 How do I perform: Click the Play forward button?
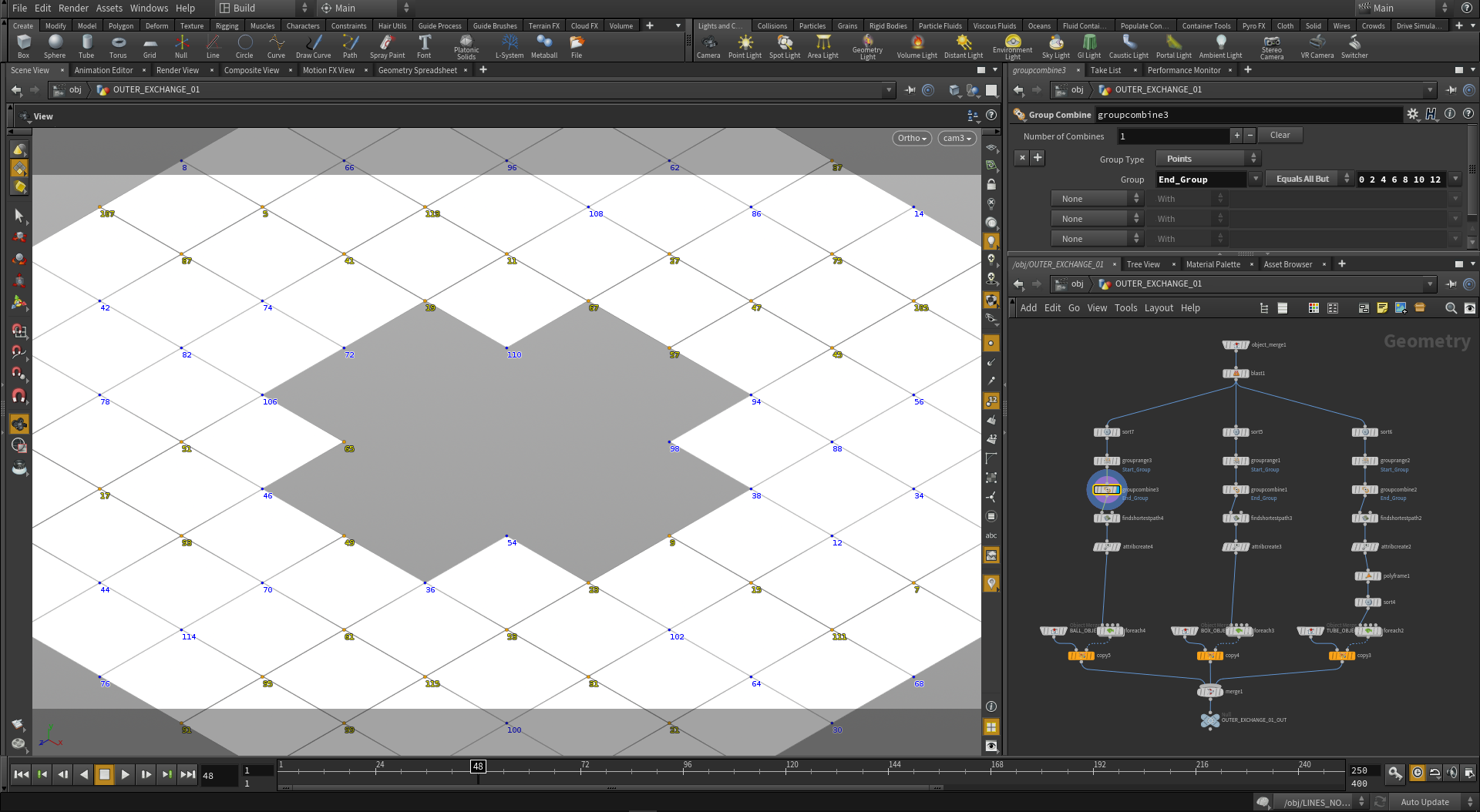[125, 774]
